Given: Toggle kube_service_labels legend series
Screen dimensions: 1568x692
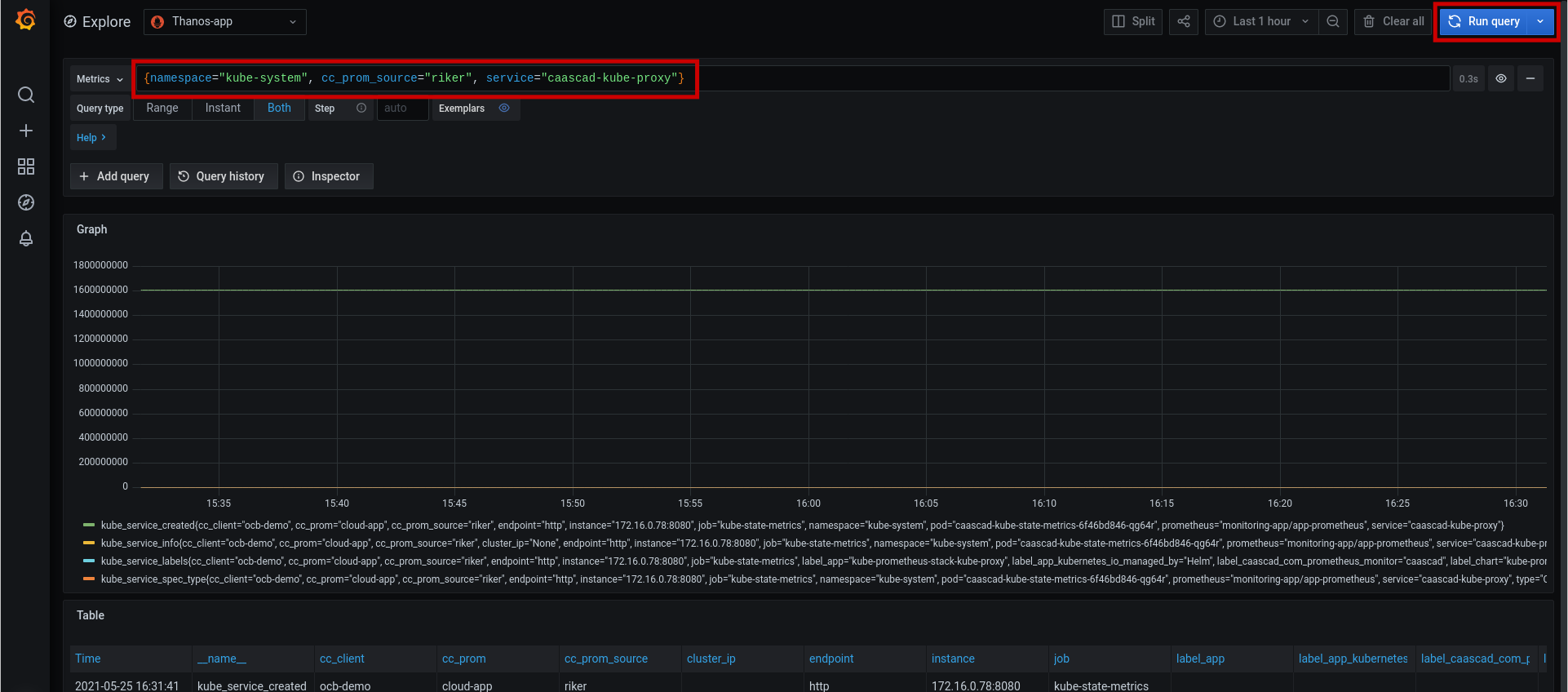Looking at the screenshot, I should 823,561.
